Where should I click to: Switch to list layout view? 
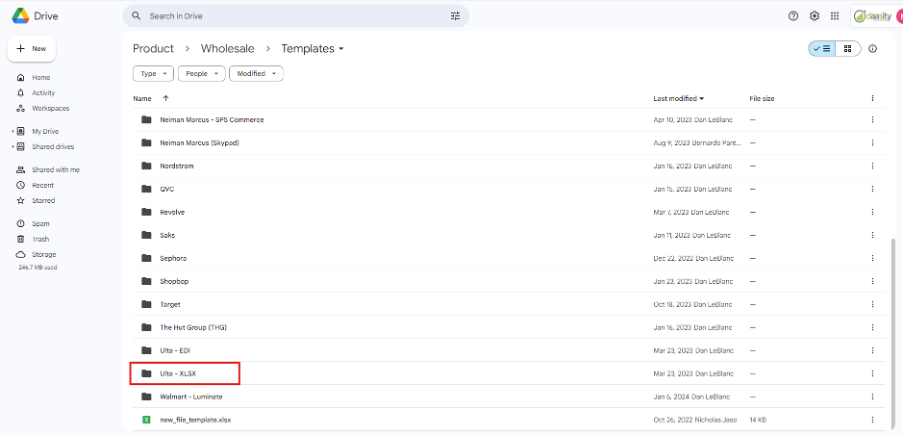[x=821, y=48]
